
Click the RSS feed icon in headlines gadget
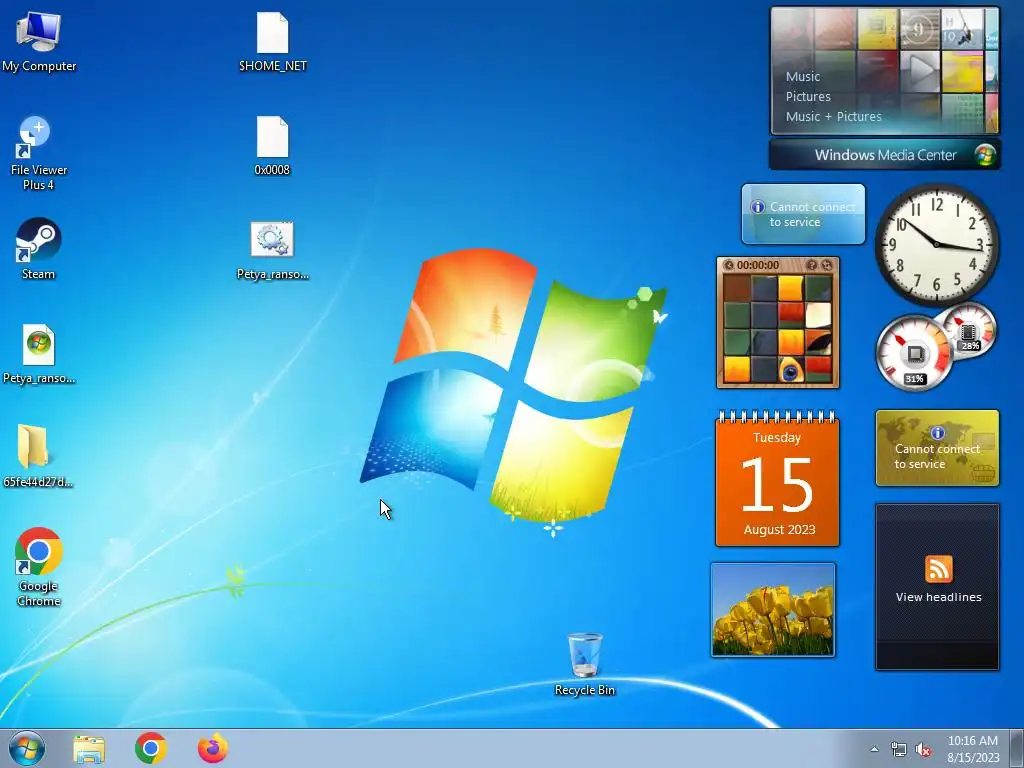click(938, 569)
